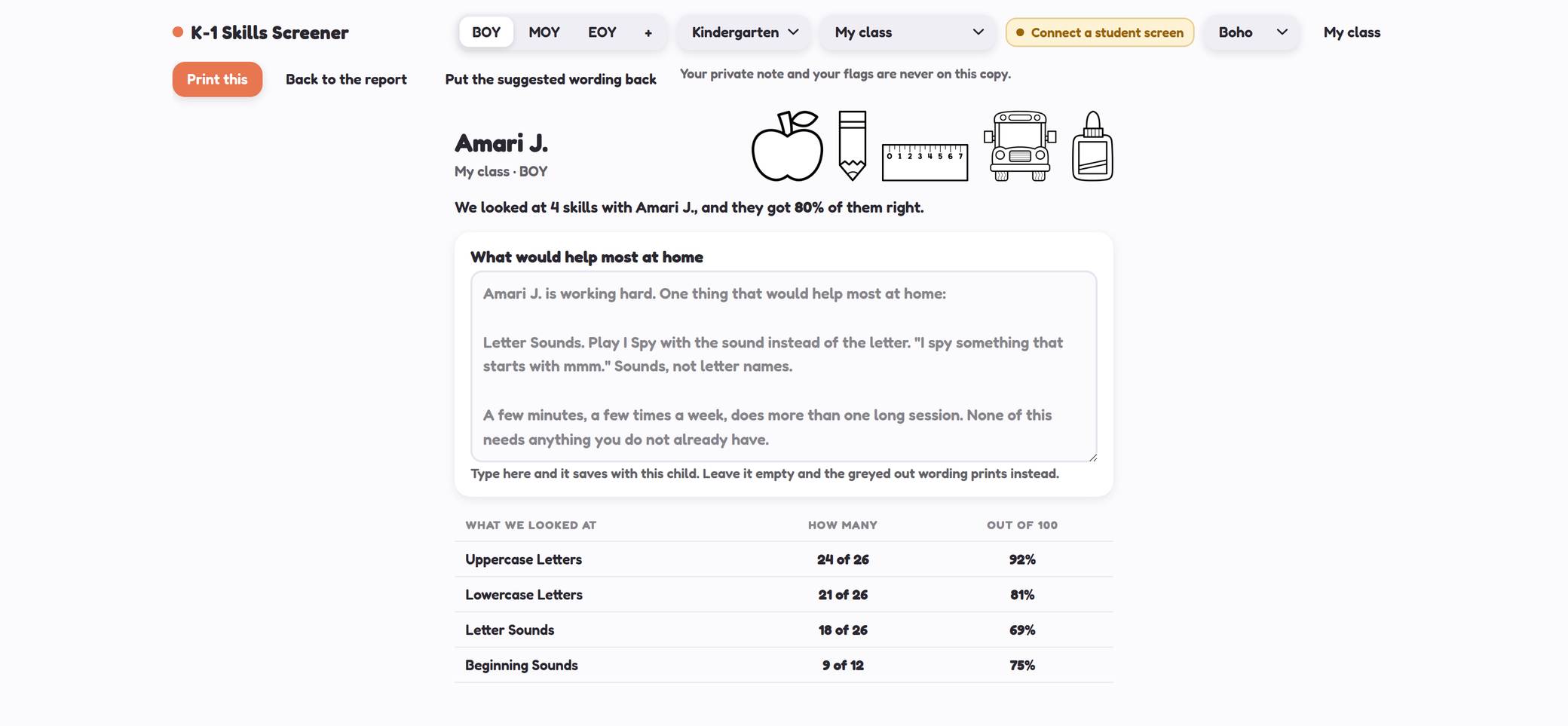This screenshot has width=1568, height=726.
Task: Add a new screening window with plus
Action: (648, 32)
